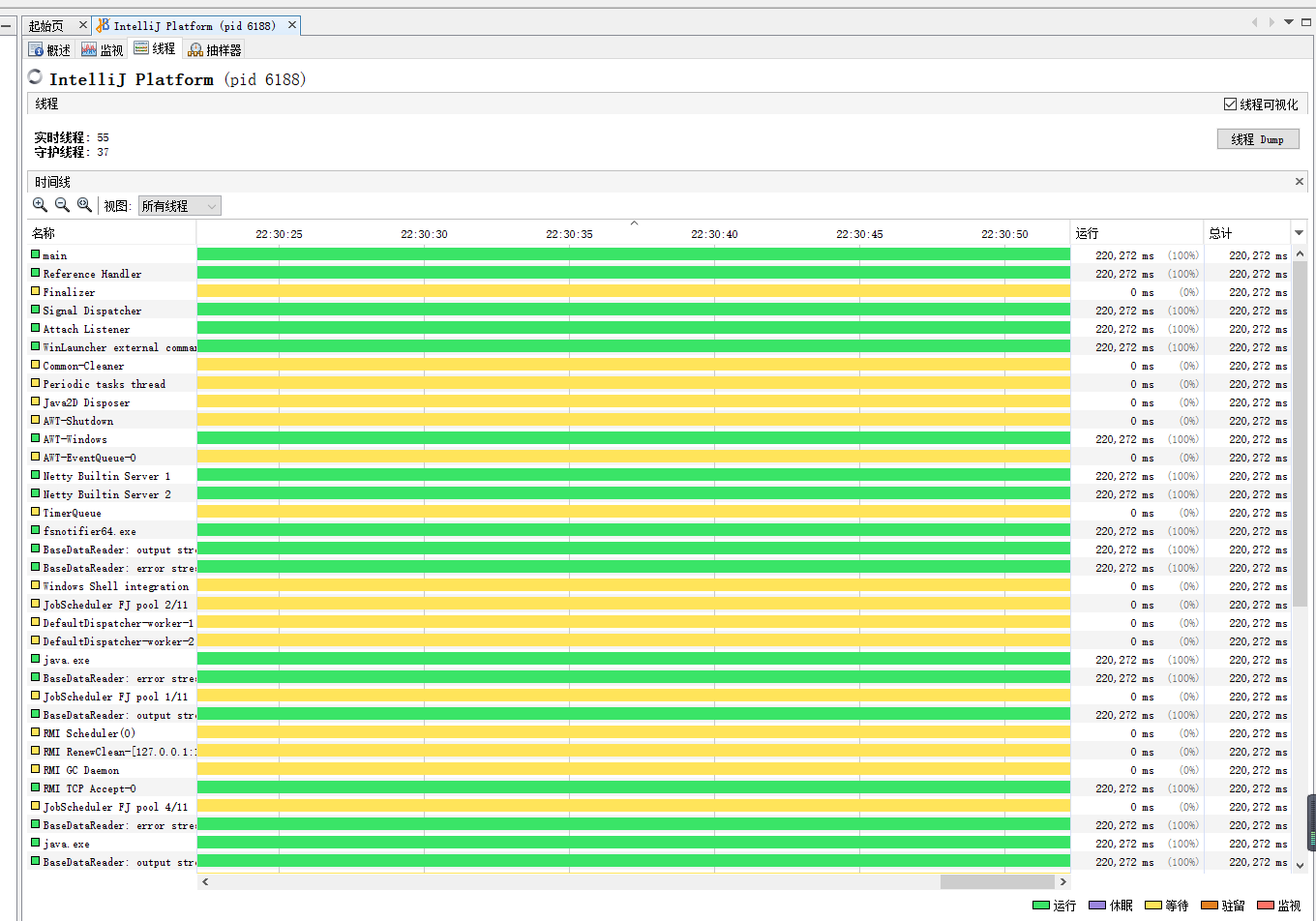Open the 视图 所有线程 dropdown

(x=179, y=206)
